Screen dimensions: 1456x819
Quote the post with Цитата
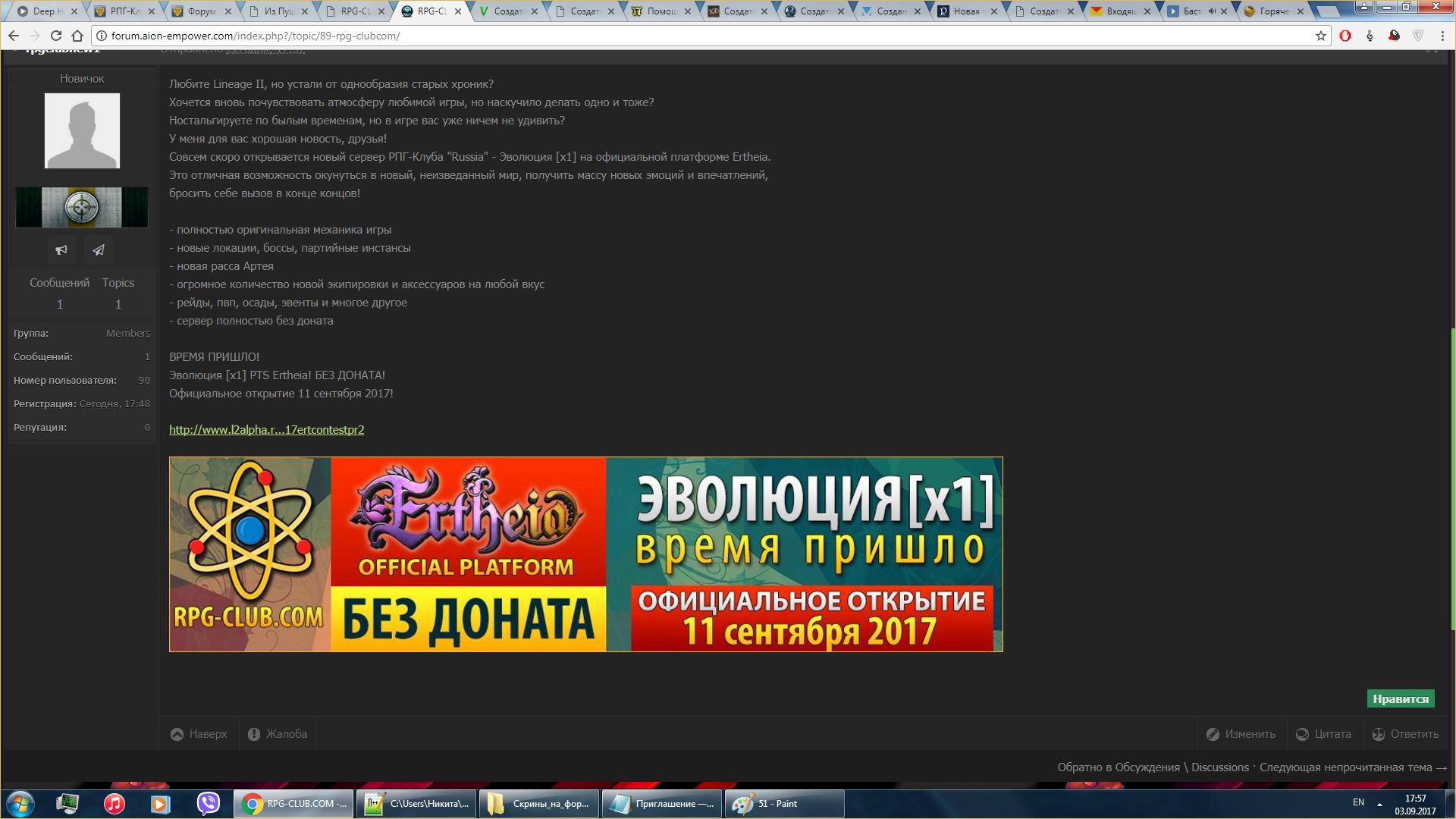[1324, 734]
